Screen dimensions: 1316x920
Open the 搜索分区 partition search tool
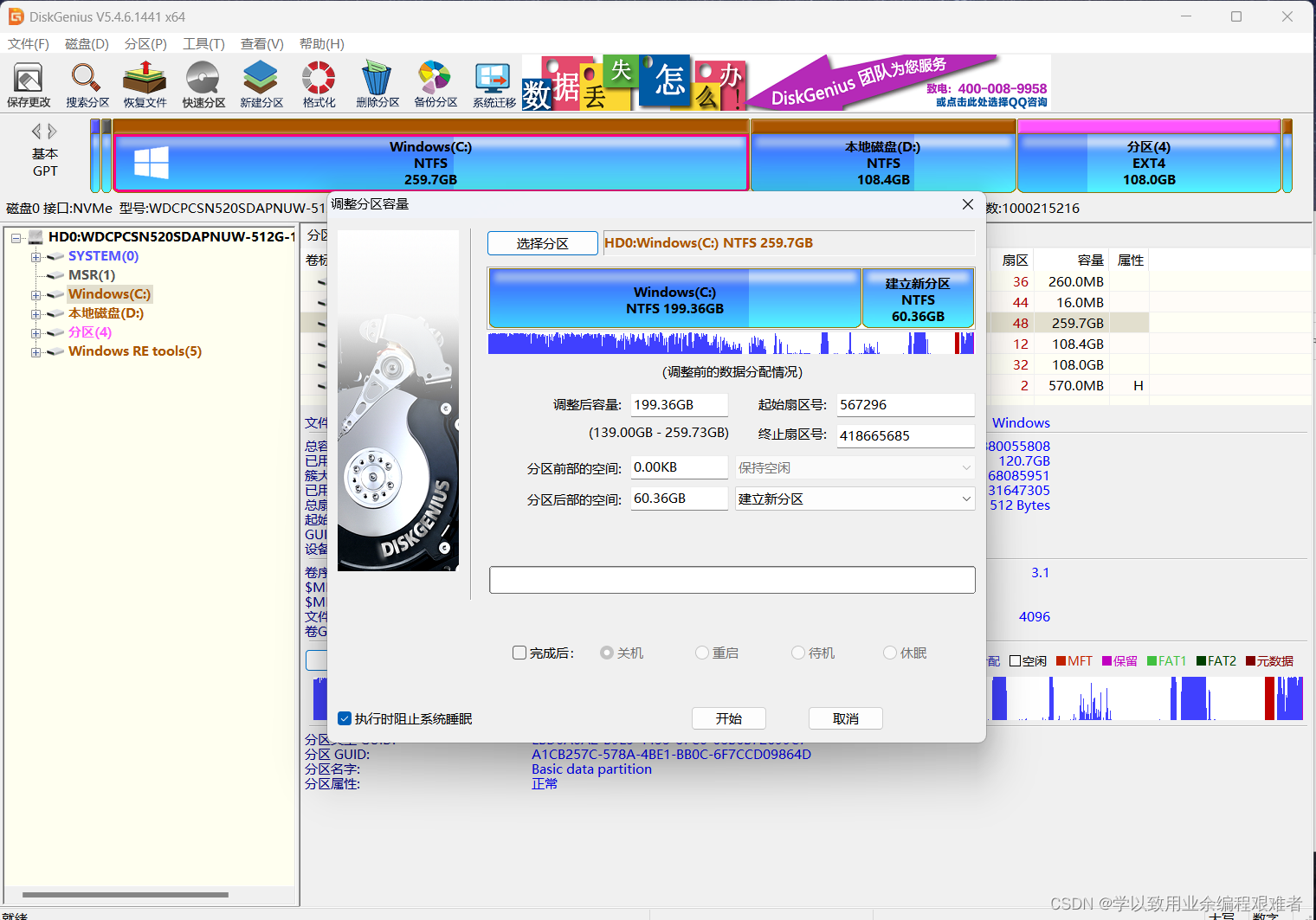click(x=86, y=84)
